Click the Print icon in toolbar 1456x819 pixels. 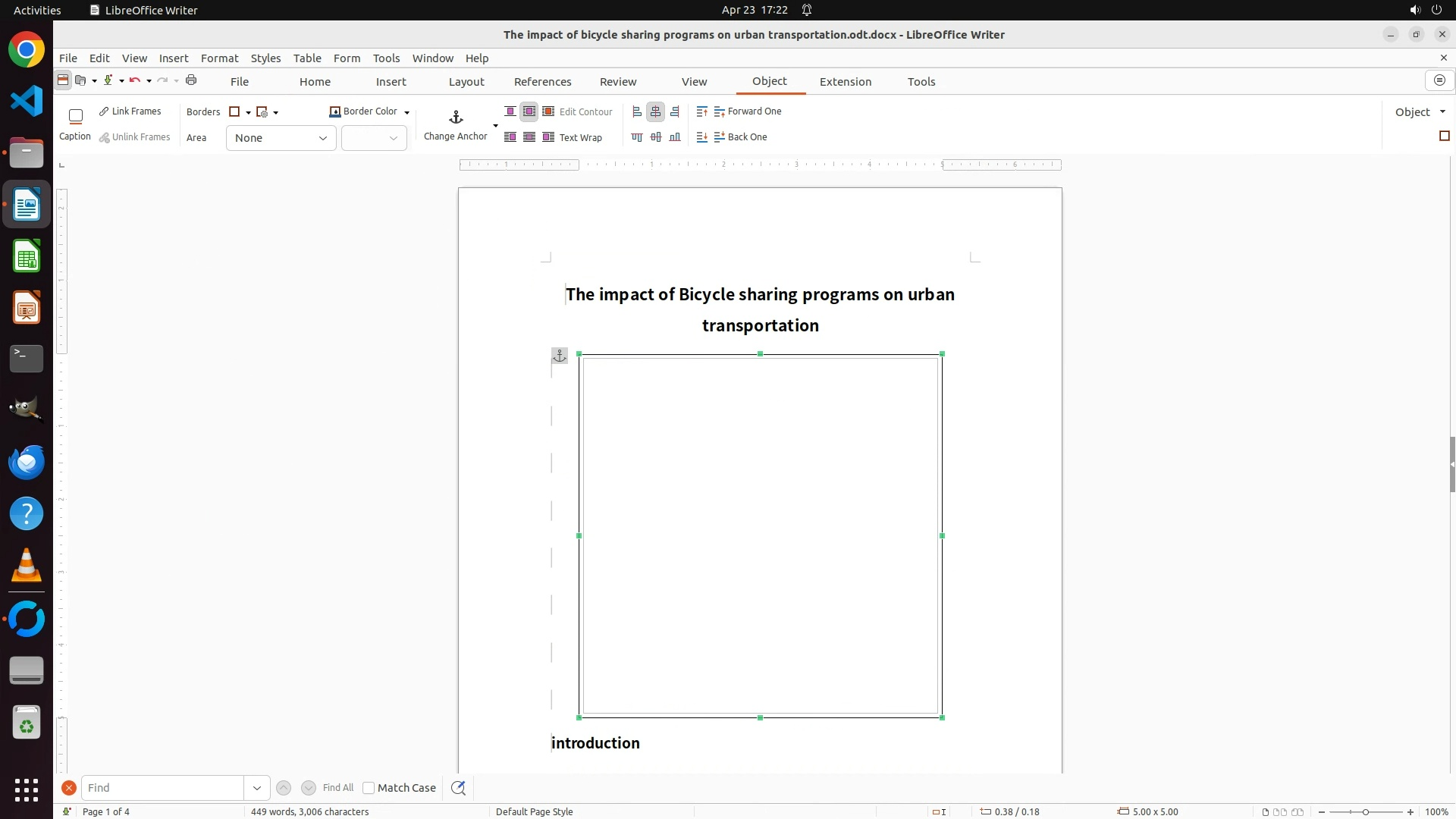point(191,80)
